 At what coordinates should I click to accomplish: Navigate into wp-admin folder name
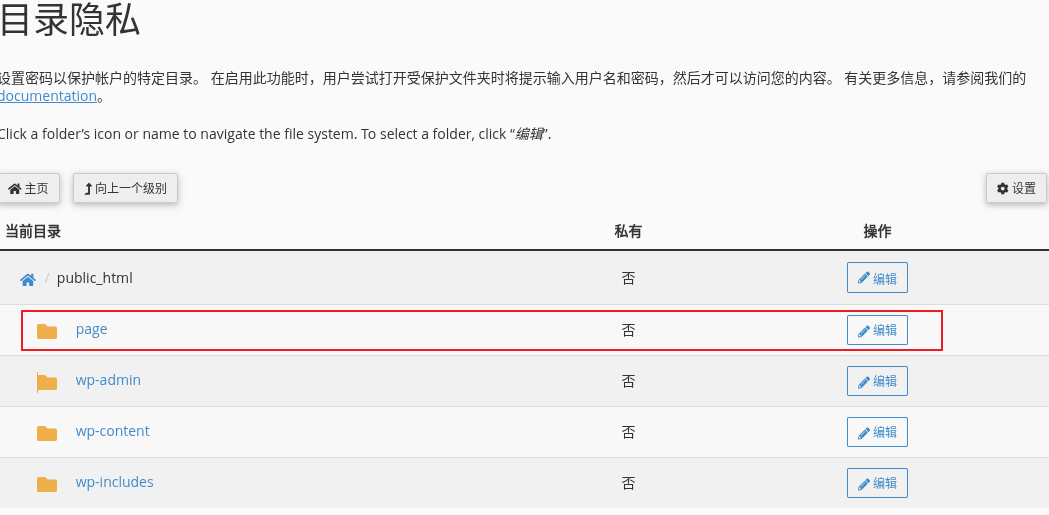(108, 380)
